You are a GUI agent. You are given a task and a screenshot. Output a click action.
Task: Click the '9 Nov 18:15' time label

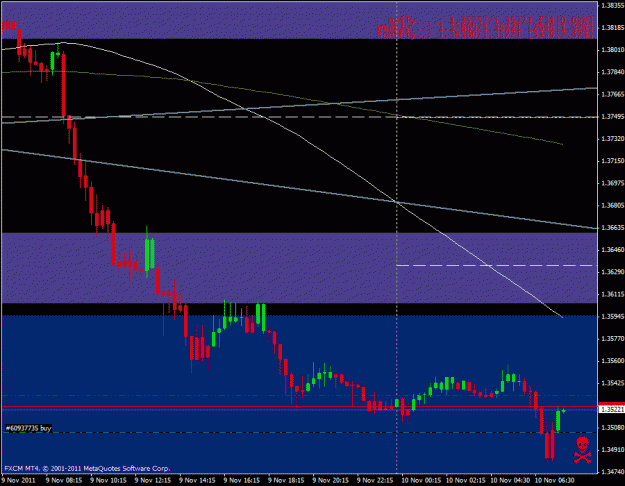[286, 480]
